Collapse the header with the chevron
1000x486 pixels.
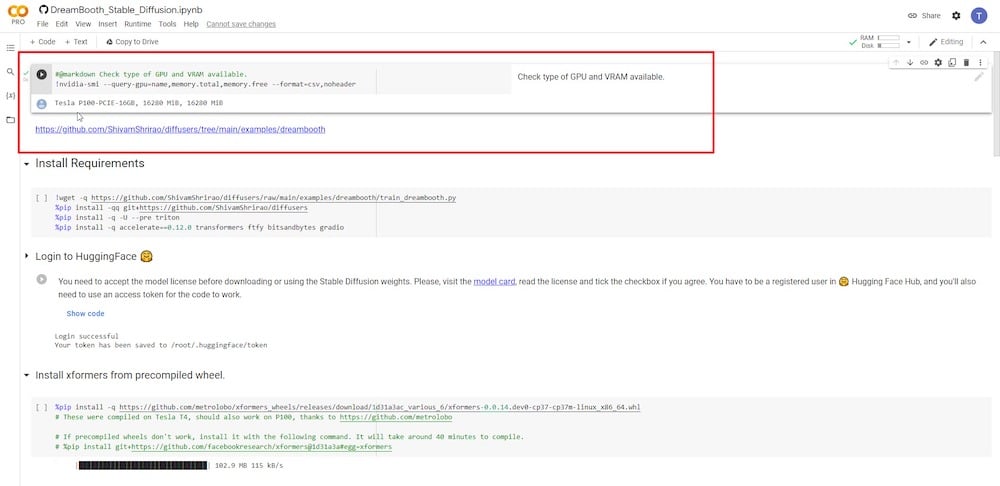click(x=983, y=42)
